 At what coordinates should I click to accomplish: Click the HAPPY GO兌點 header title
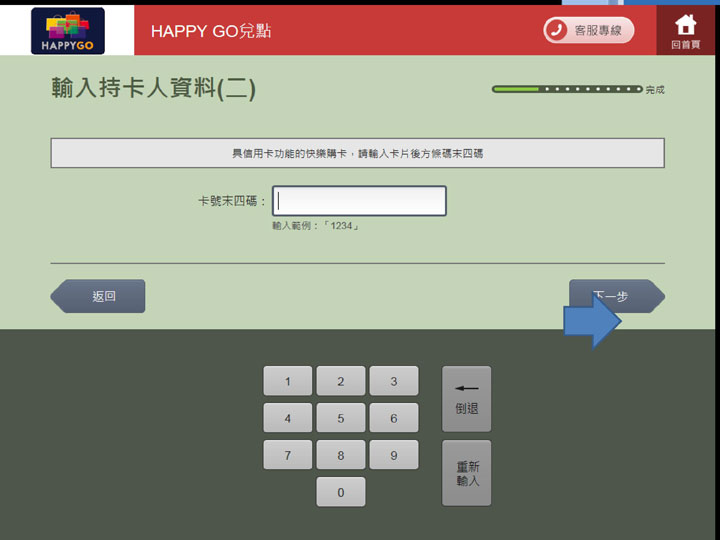click(211, 31)
